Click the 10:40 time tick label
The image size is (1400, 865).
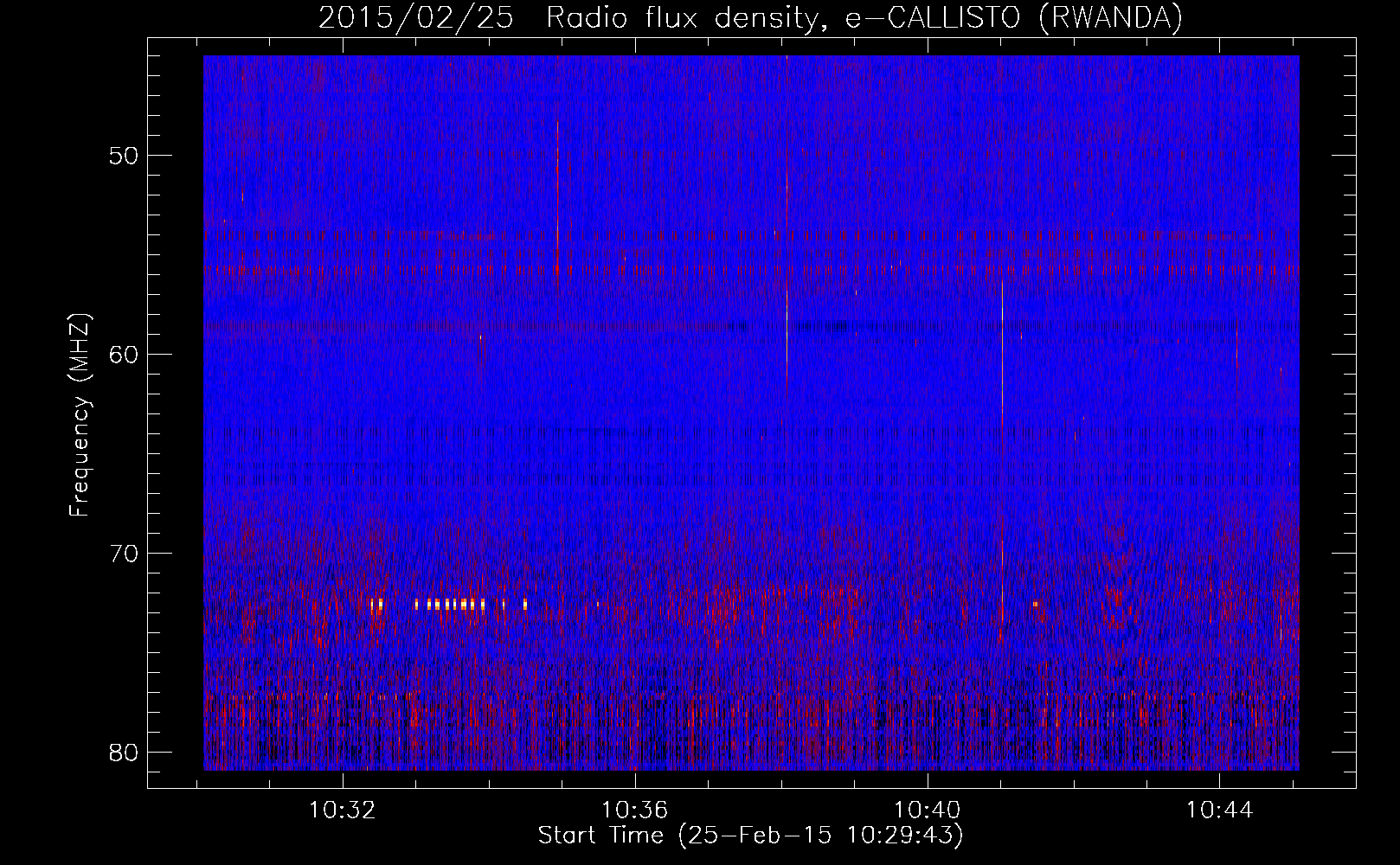(928, 811)
